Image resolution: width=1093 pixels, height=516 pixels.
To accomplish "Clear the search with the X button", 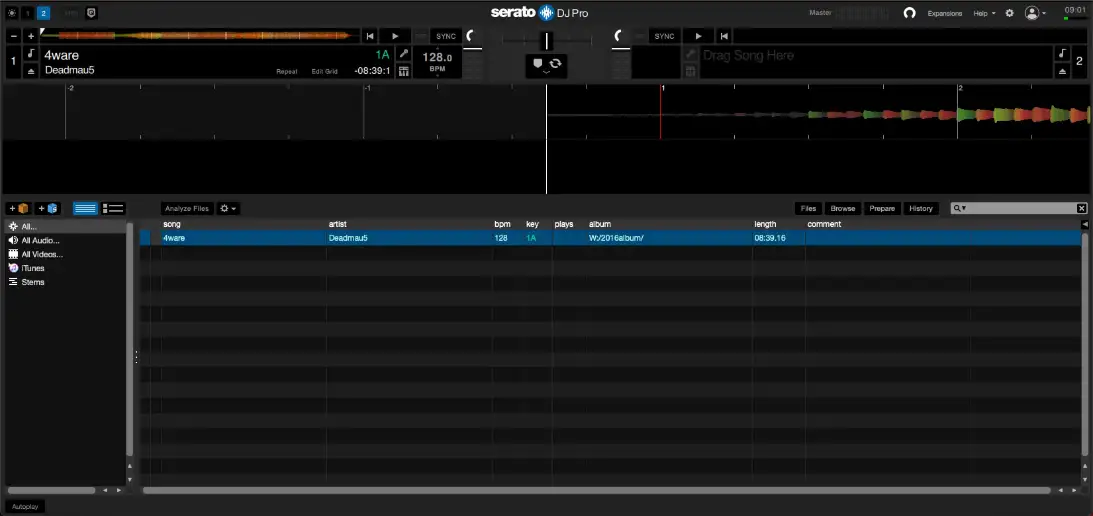I will pos(1082,208).
